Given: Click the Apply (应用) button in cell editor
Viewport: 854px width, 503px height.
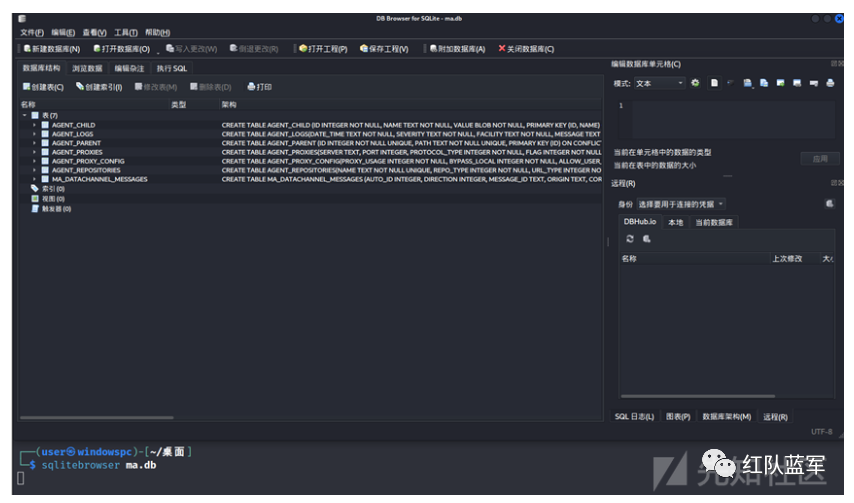Looking at the screenshot, I should [820, 159].
